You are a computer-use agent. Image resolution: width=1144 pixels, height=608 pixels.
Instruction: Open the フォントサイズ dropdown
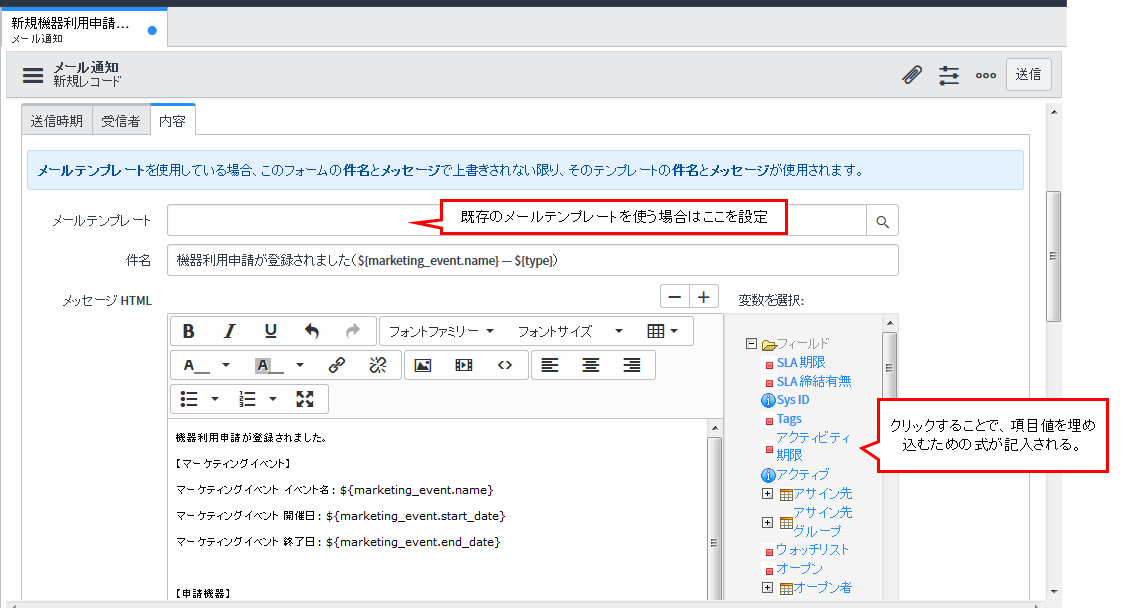(570, 331)
